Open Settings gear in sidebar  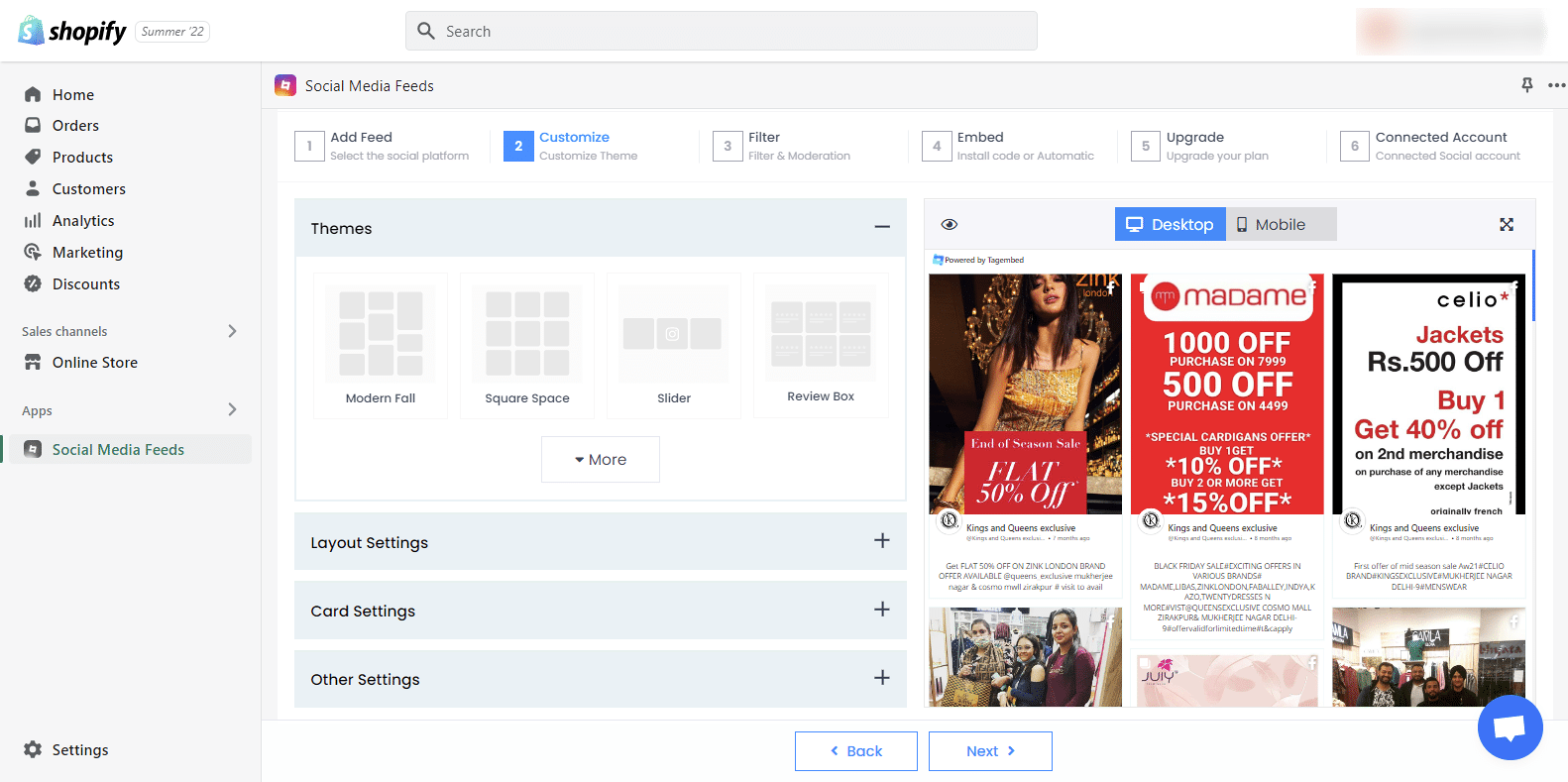tap(33, 750)
